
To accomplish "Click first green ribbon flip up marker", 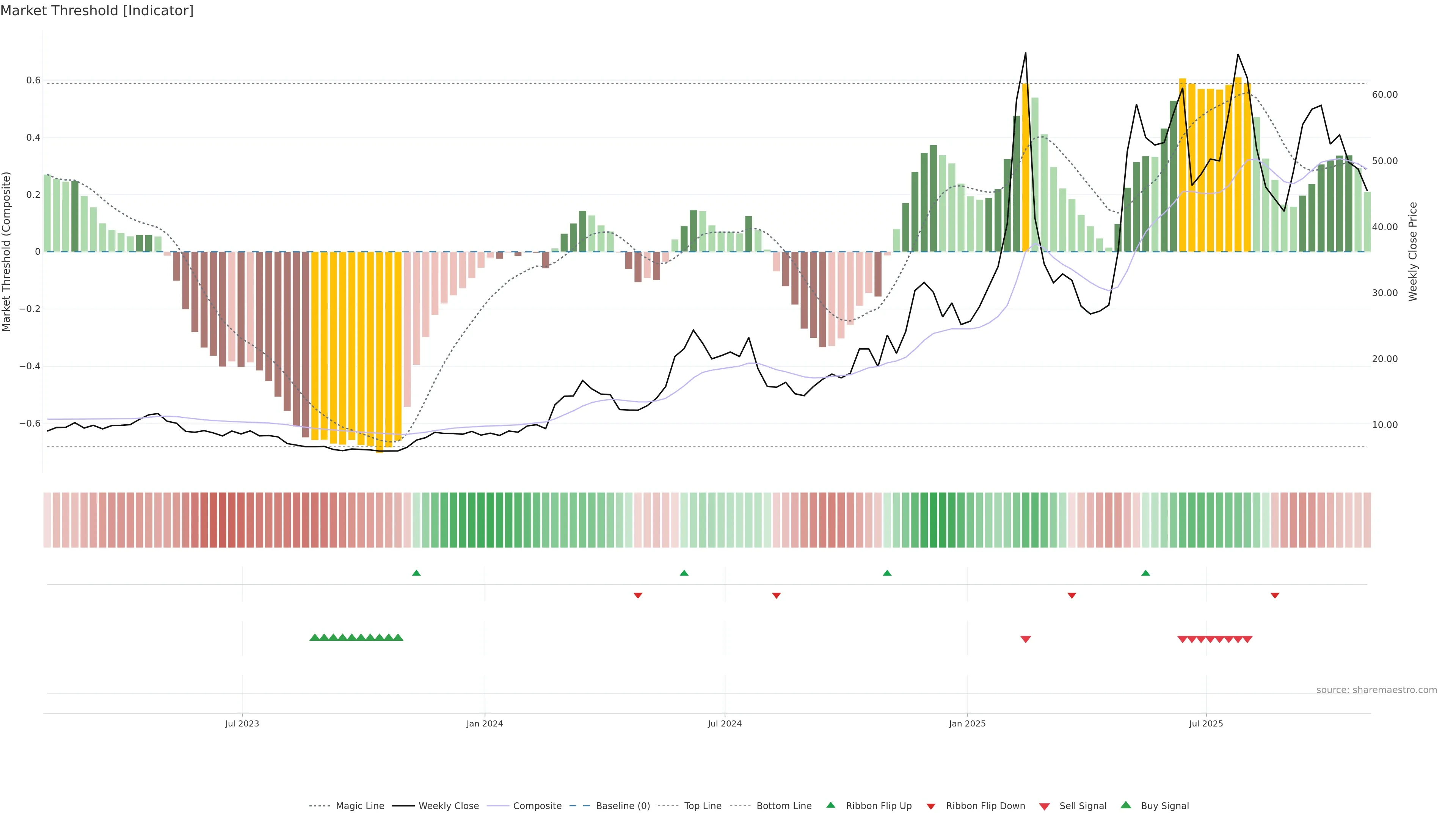I will [417, 573].
